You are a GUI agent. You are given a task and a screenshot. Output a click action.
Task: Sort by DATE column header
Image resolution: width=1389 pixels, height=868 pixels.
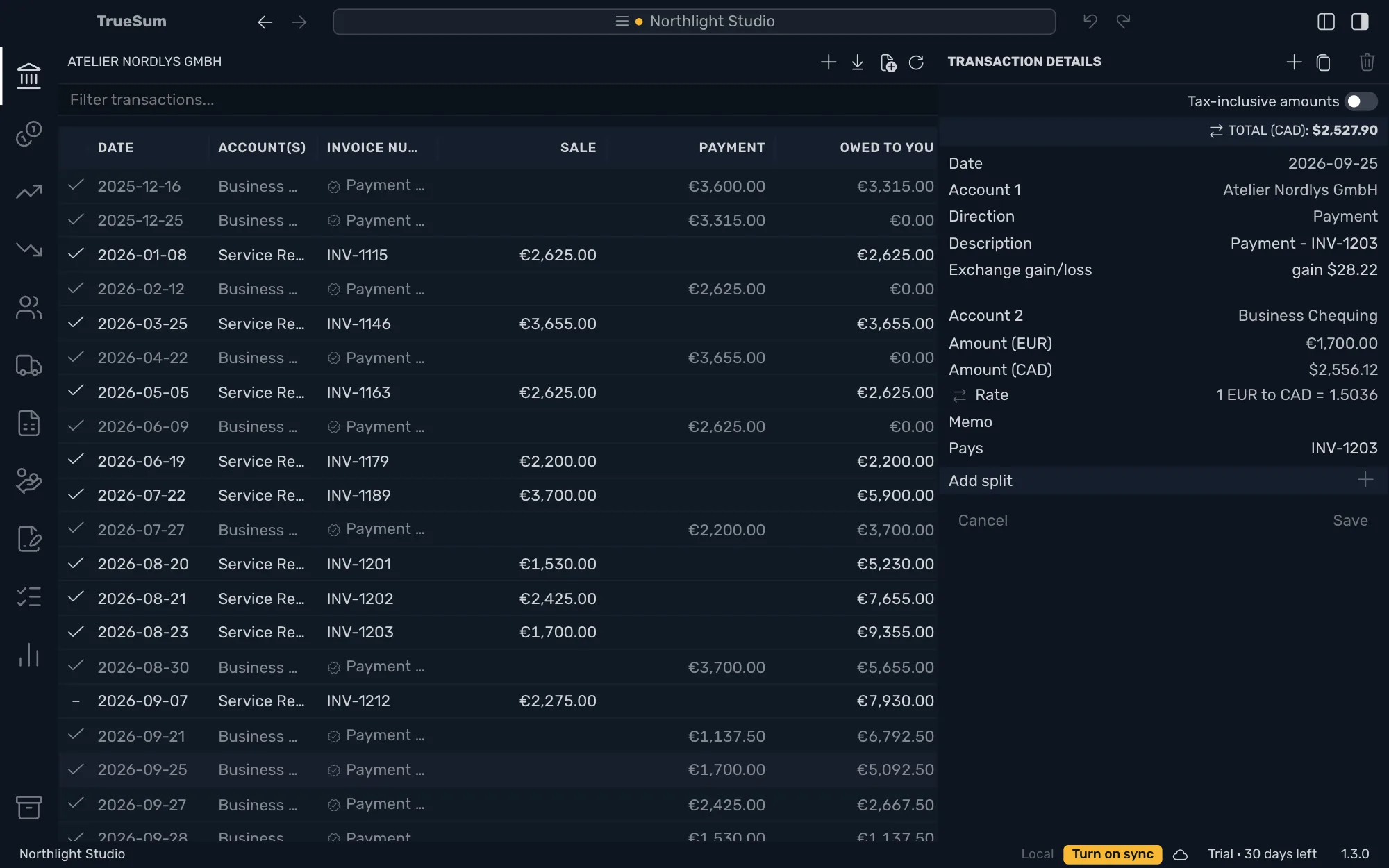115,147
